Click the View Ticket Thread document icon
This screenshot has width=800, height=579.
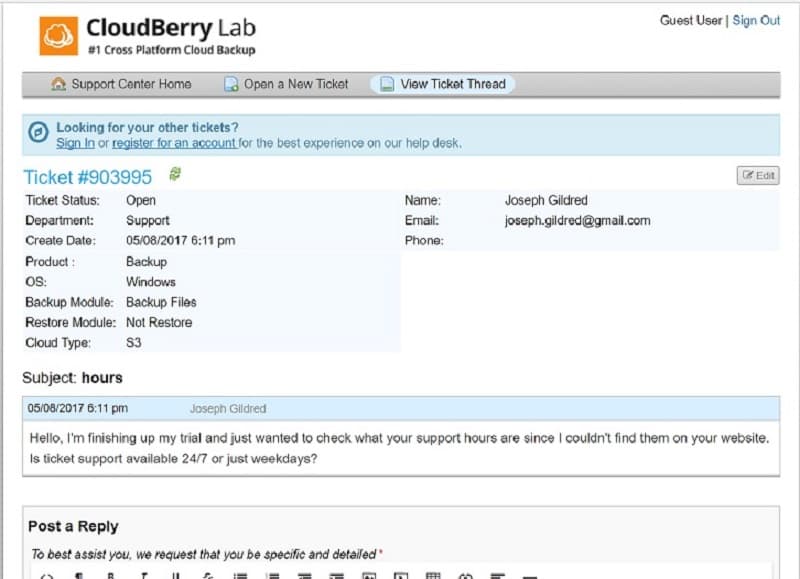click(387, 84)
